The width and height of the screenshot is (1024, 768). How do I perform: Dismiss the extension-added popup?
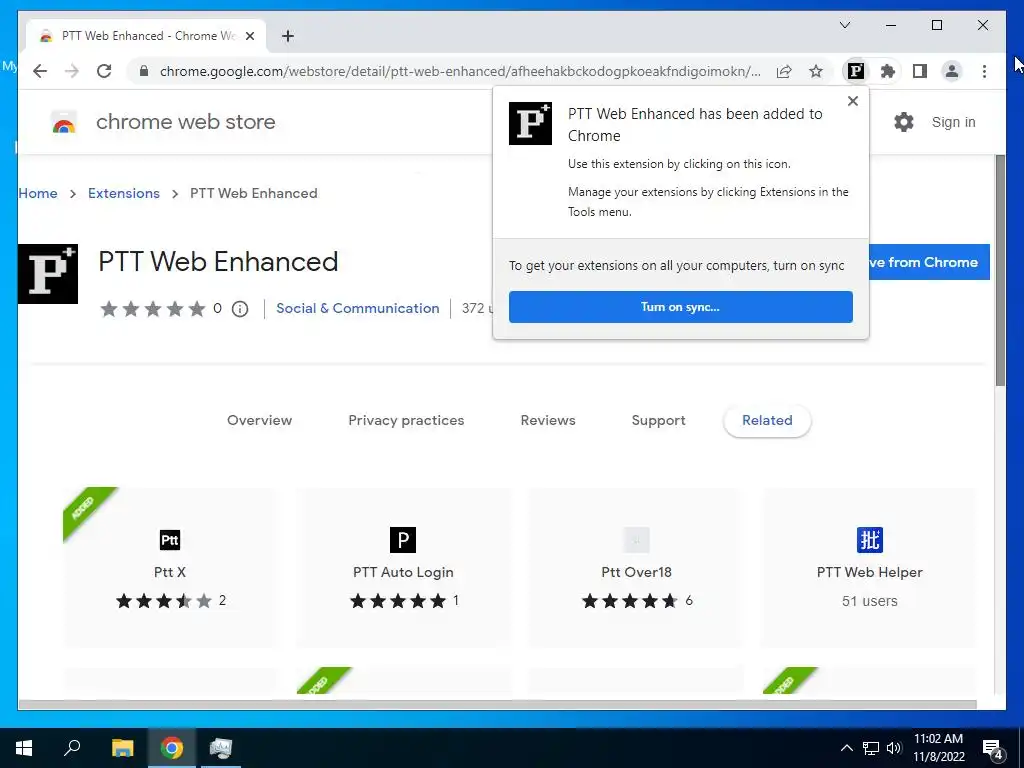(x=852, y=101)
